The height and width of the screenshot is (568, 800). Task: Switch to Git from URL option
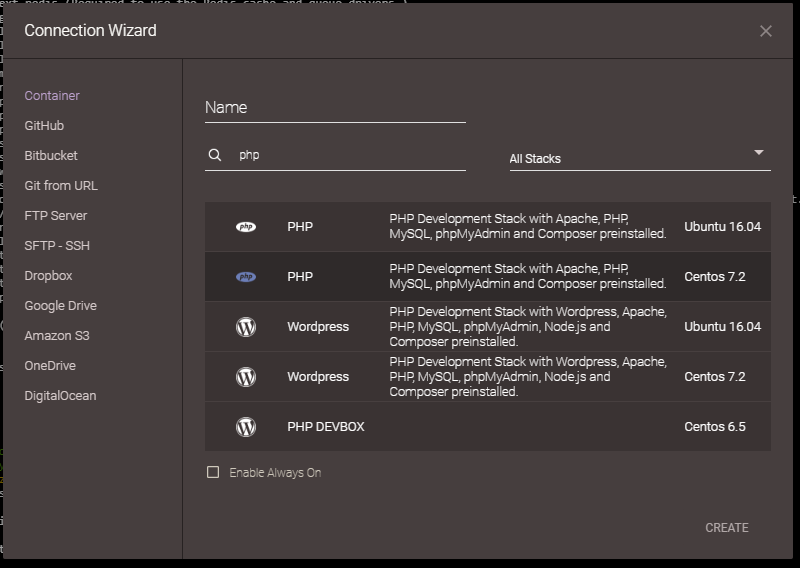click(61, 186)
